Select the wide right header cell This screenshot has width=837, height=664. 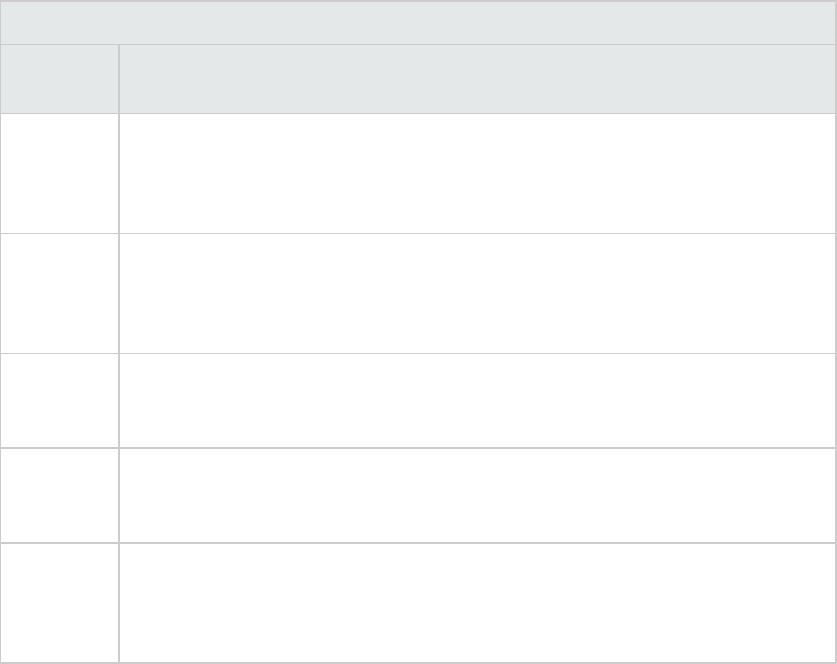[476, 79]
